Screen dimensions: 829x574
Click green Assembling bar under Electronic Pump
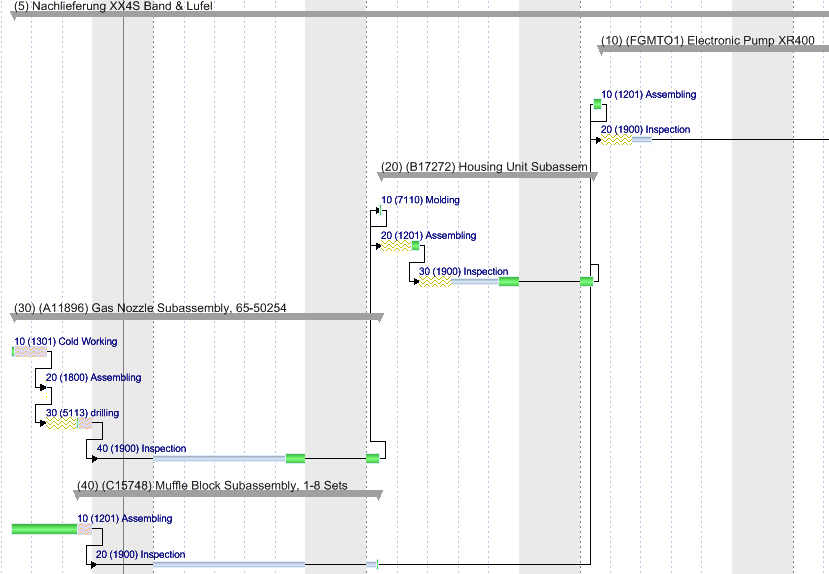pos(598,104)
